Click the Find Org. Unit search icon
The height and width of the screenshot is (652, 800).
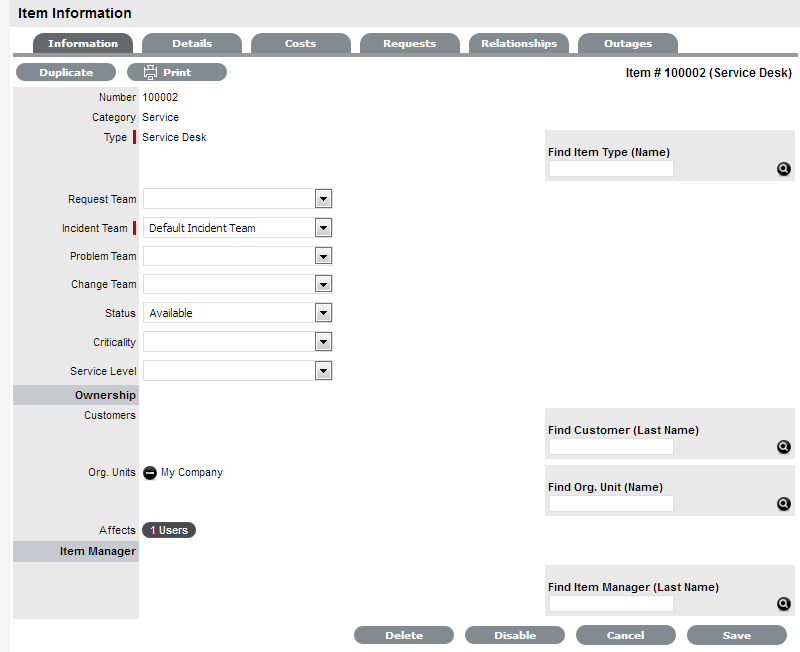(x=784, y=504)
